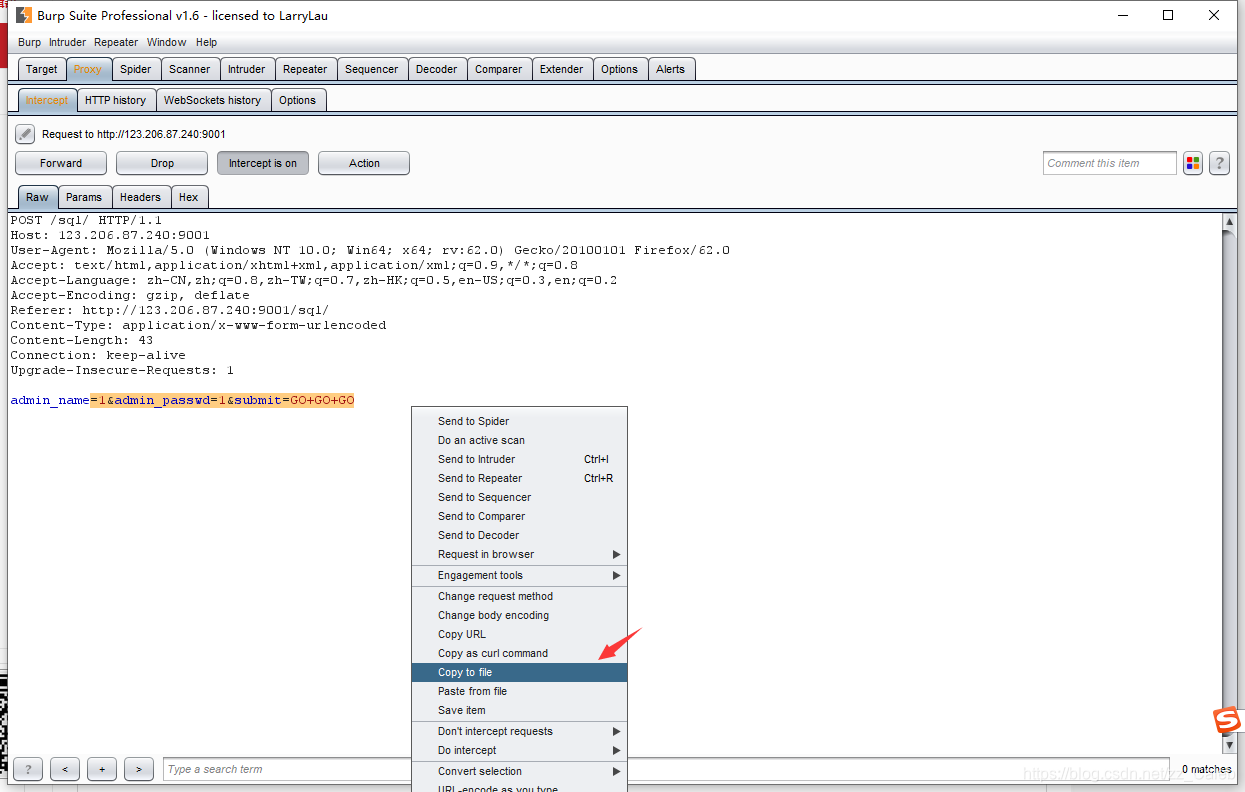Click the Sogou input method tray icon
This screenshot has width=1245, height=792.
[x=1227, y=720]
